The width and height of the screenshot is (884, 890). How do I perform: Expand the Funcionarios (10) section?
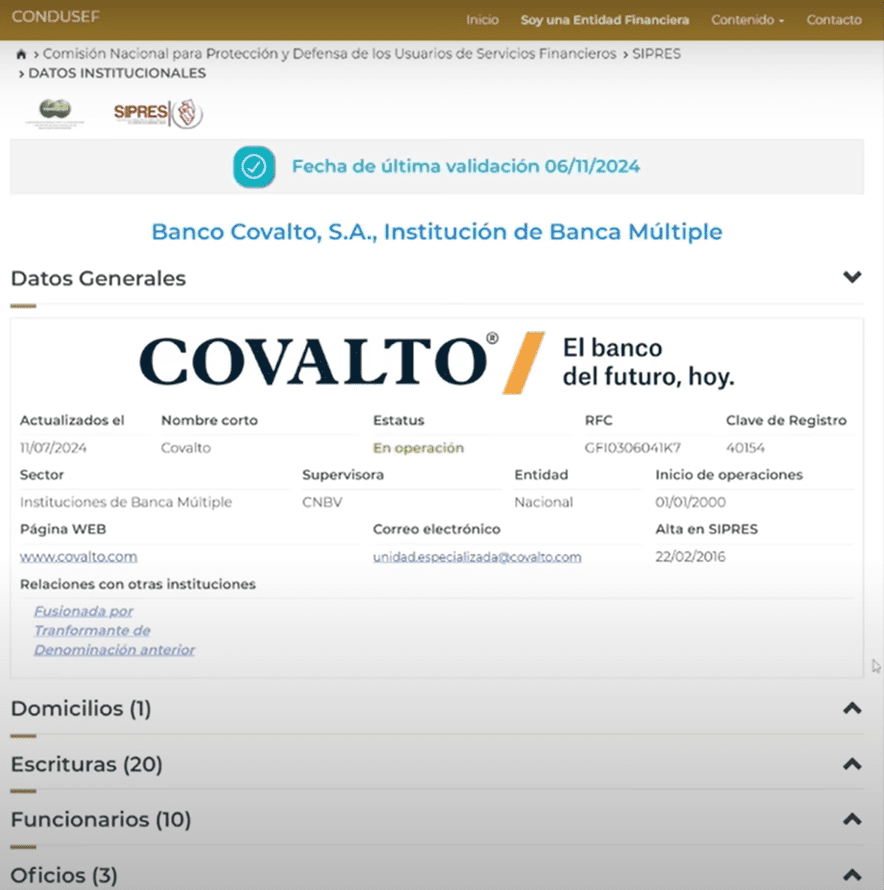coord(851,820)
